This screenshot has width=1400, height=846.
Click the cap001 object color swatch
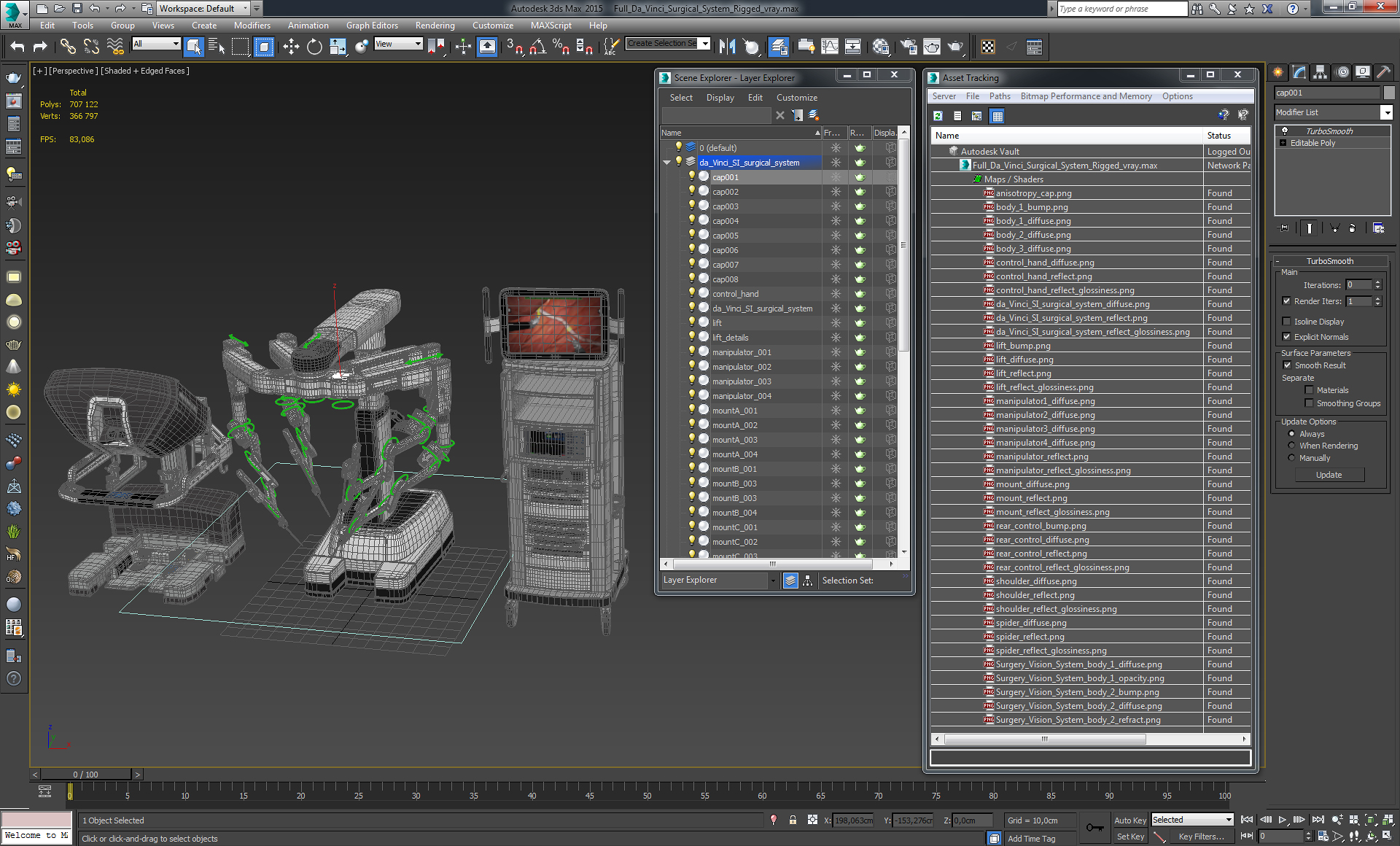1389,93
